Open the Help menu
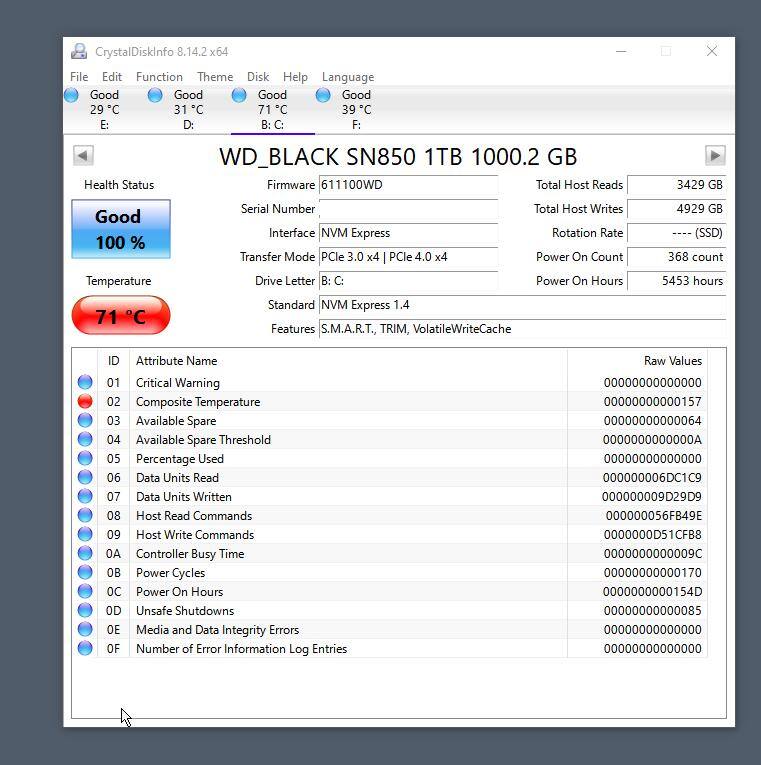The image size is (761, 765). (295, 77)
